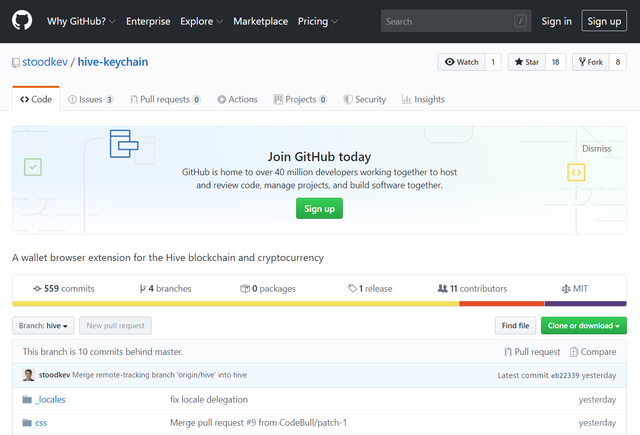Switch to the Insights tab

coord(423,99)
